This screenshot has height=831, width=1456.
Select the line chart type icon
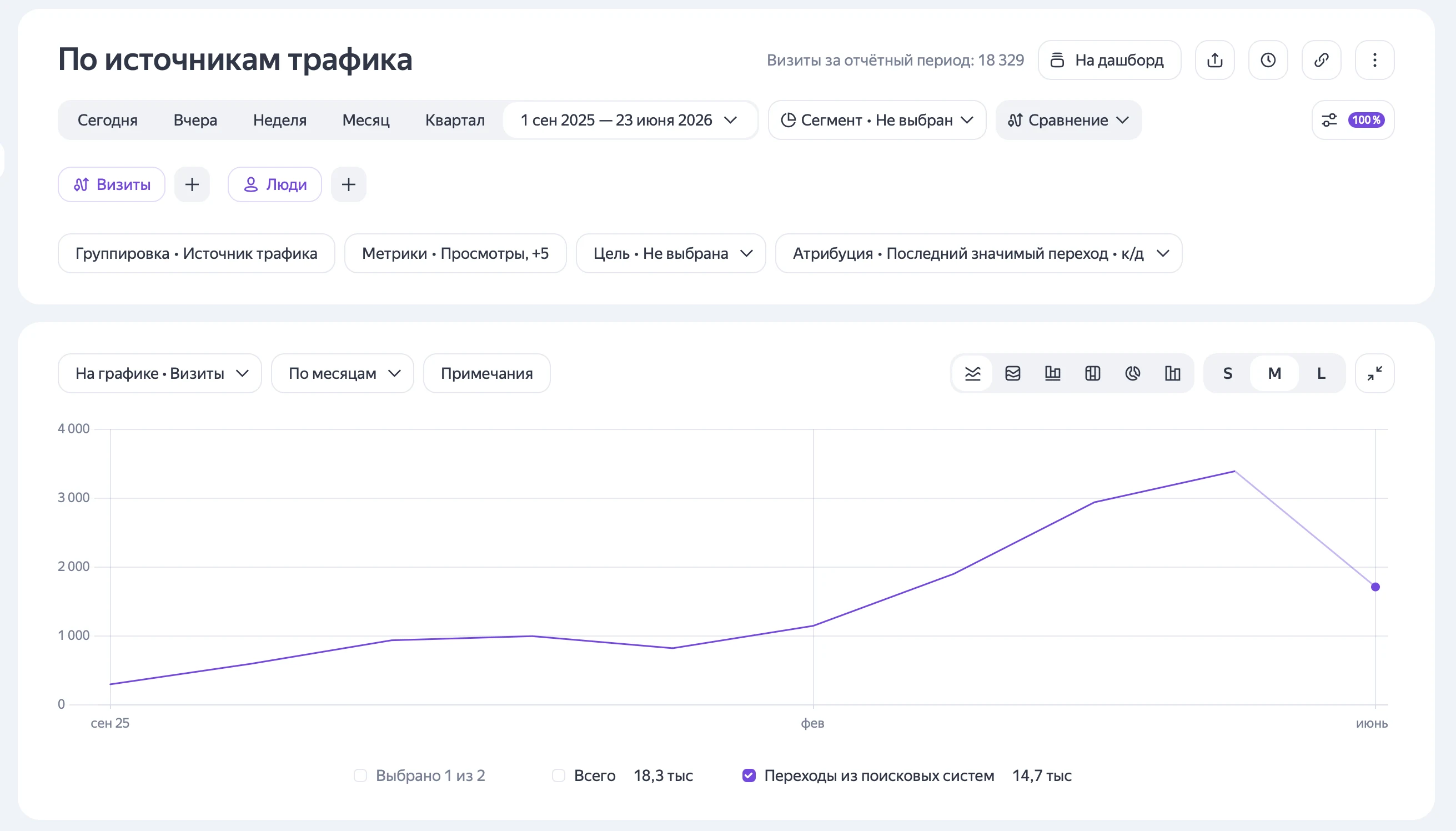[x=973, y=373]
